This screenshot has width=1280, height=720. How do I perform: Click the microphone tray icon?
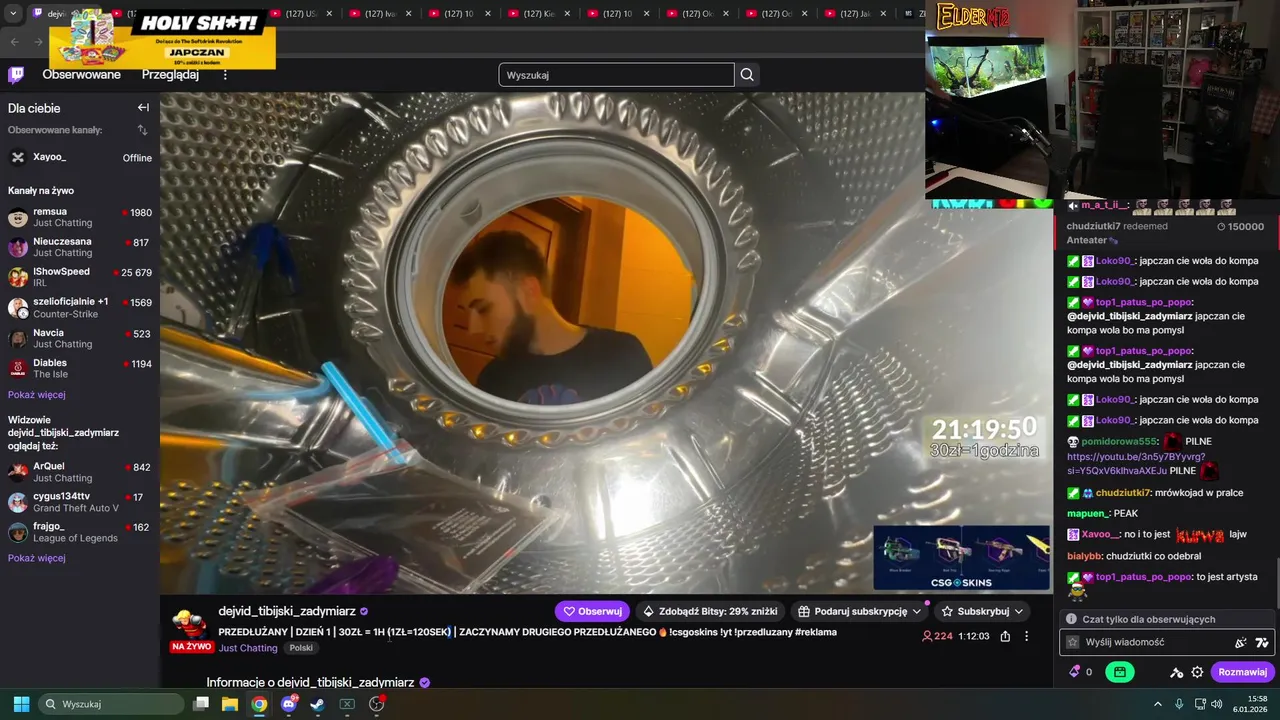click(x=1179, y=704)
